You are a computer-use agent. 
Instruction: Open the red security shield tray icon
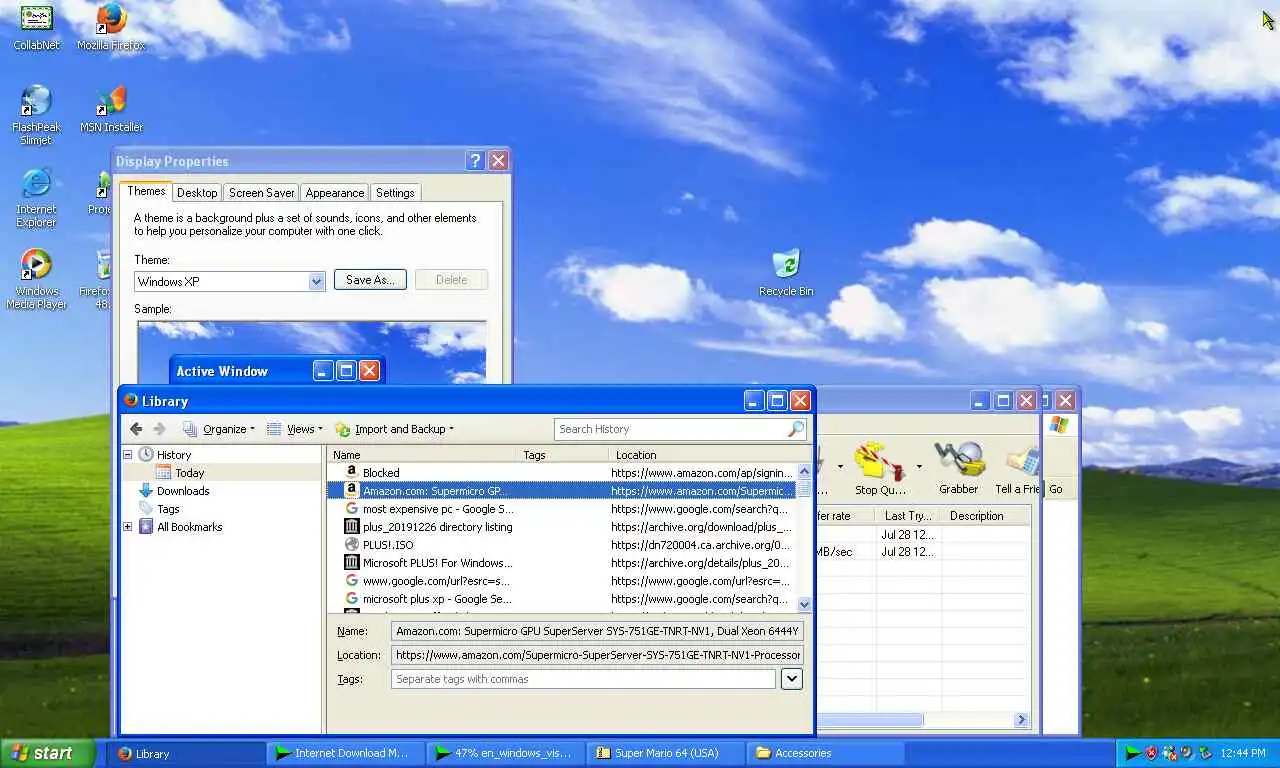click(x=1151, y=753)
